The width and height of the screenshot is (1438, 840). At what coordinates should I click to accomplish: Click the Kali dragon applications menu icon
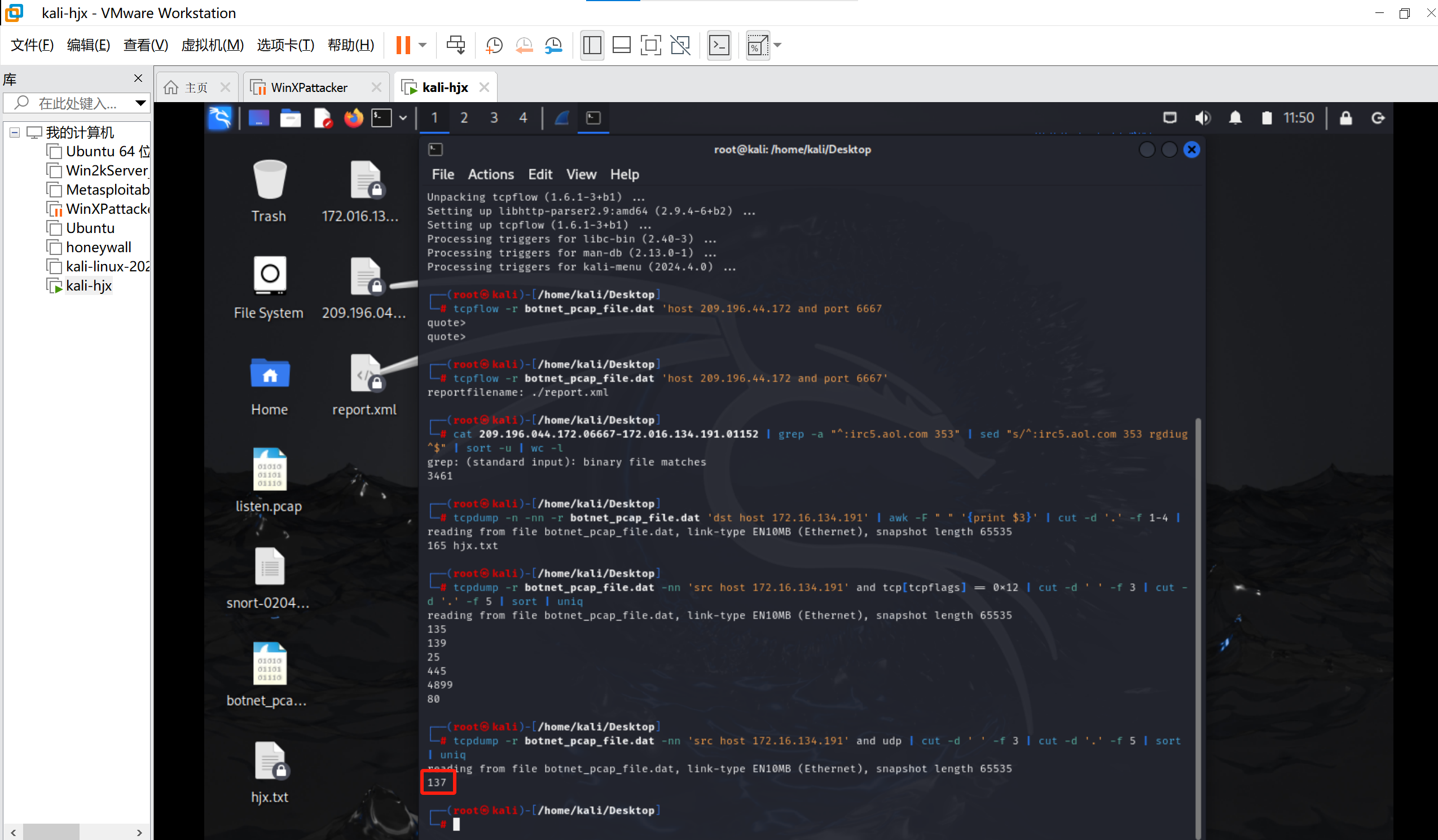219,118
